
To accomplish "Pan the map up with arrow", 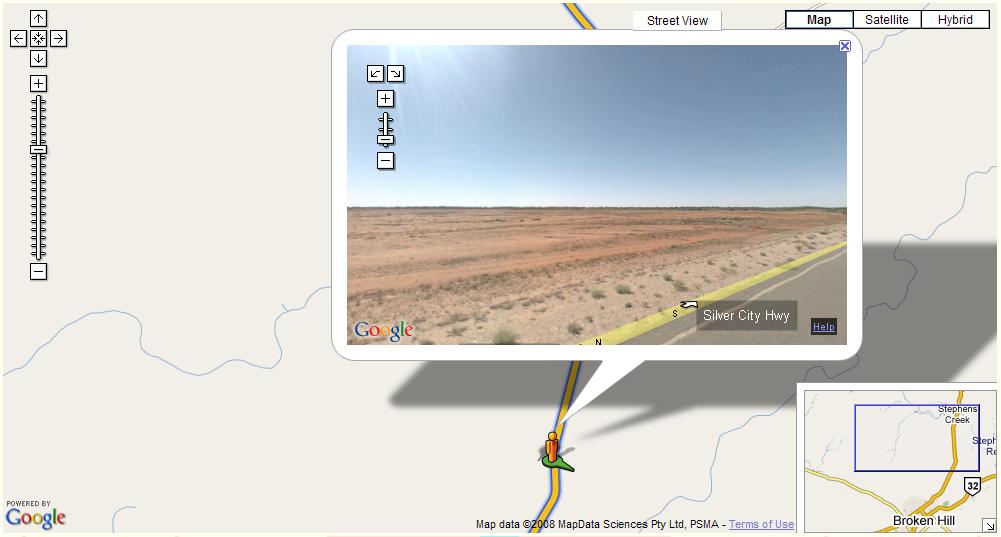I will coord(38,19).
